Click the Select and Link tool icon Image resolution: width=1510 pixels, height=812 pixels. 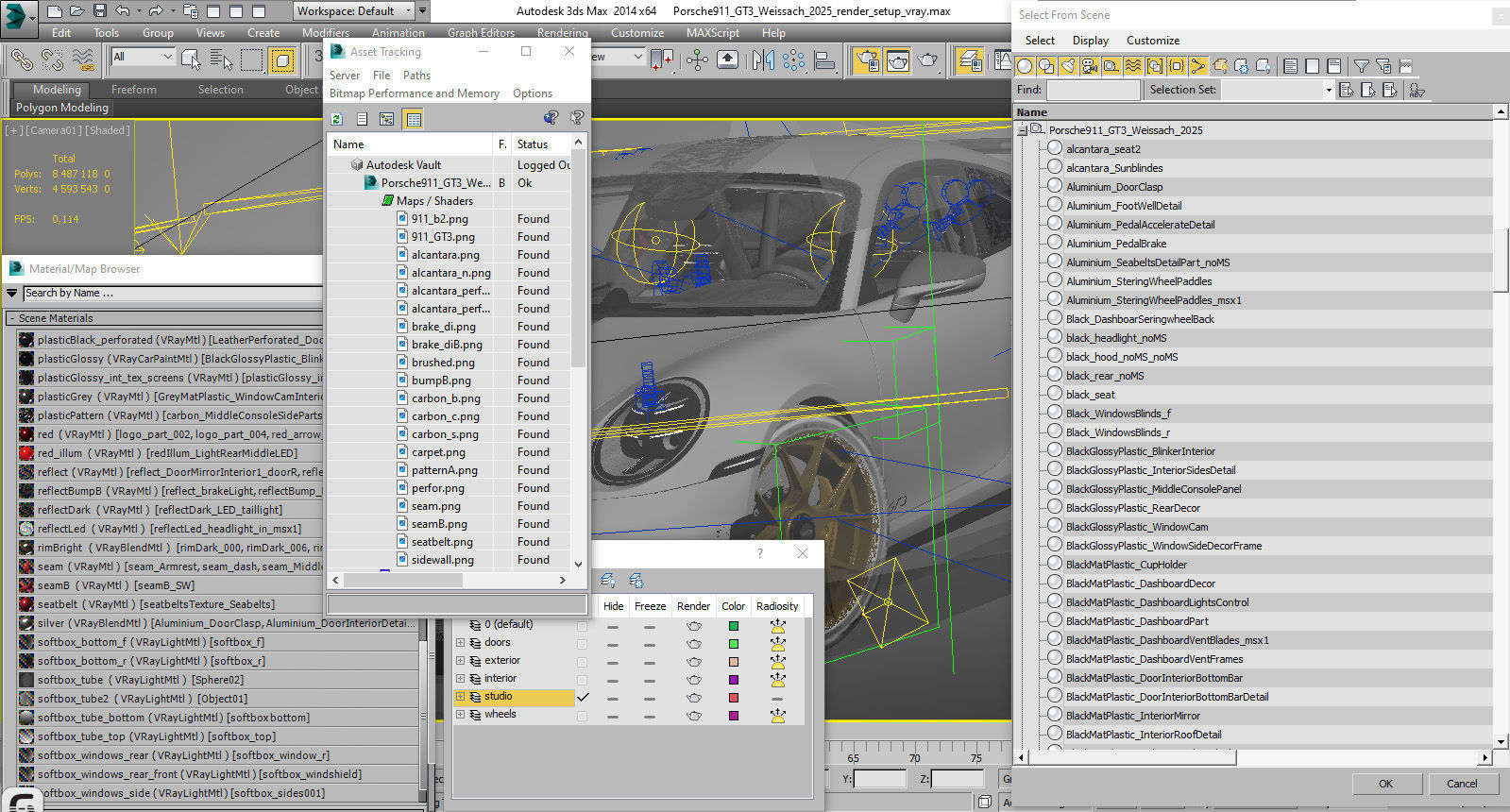[21, 60]
